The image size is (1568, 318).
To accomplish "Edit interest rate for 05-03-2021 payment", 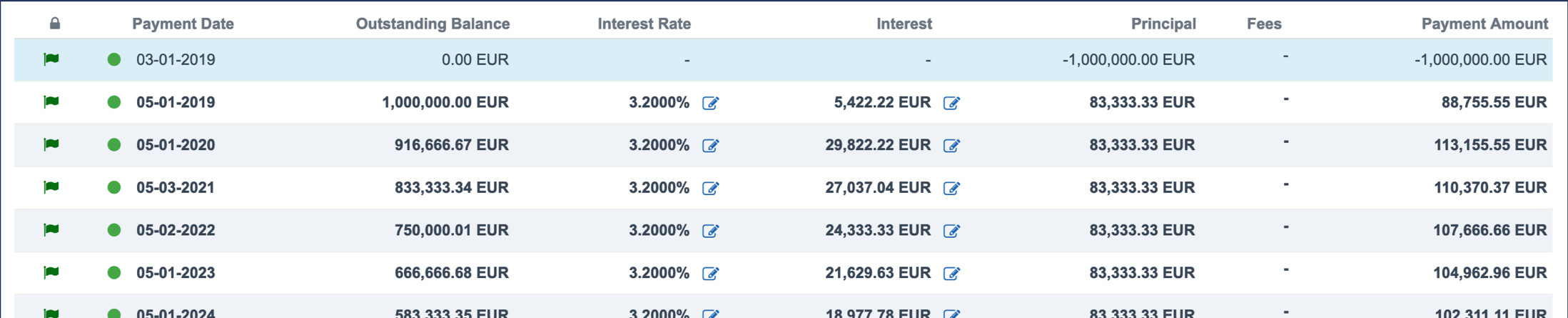I will (710, 188).
